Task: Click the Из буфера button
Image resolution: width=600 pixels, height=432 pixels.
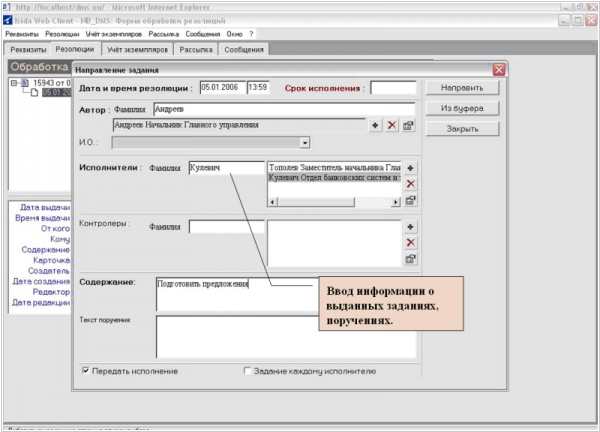Action: coord(461,108)
